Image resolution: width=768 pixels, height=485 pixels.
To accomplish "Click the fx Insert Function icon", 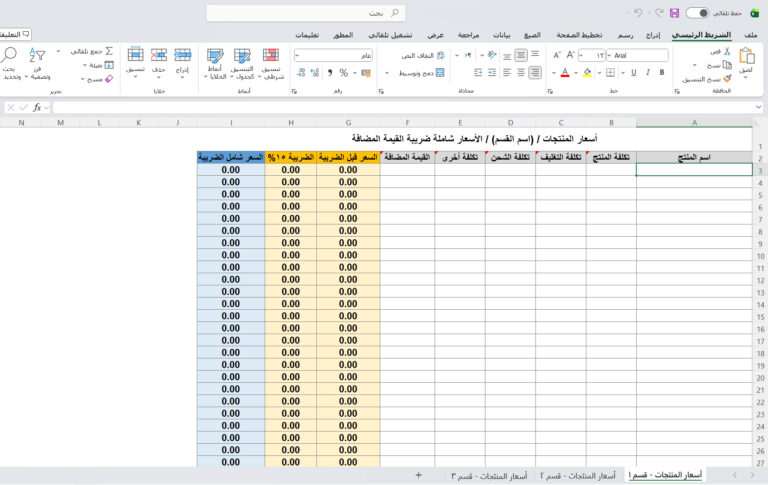I will click(37, 107).
